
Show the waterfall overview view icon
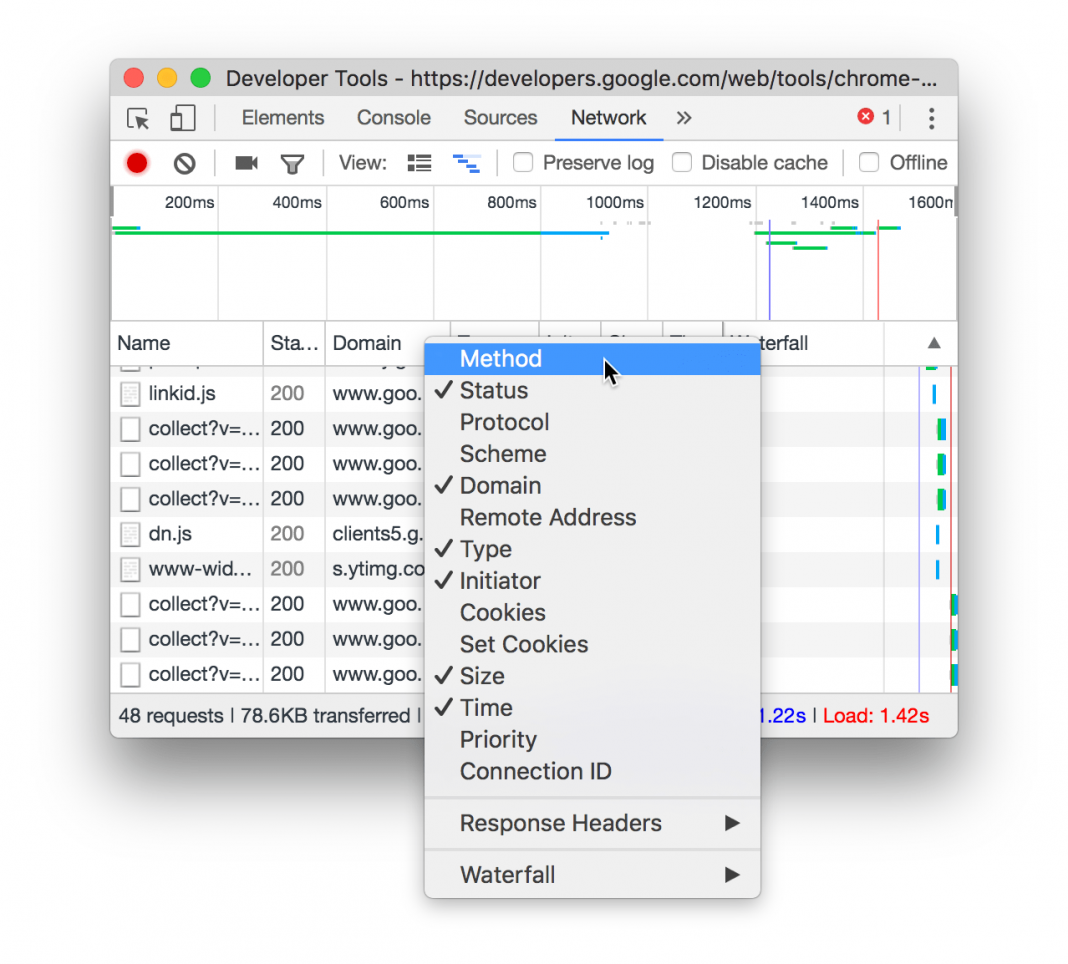click(467, 162)
